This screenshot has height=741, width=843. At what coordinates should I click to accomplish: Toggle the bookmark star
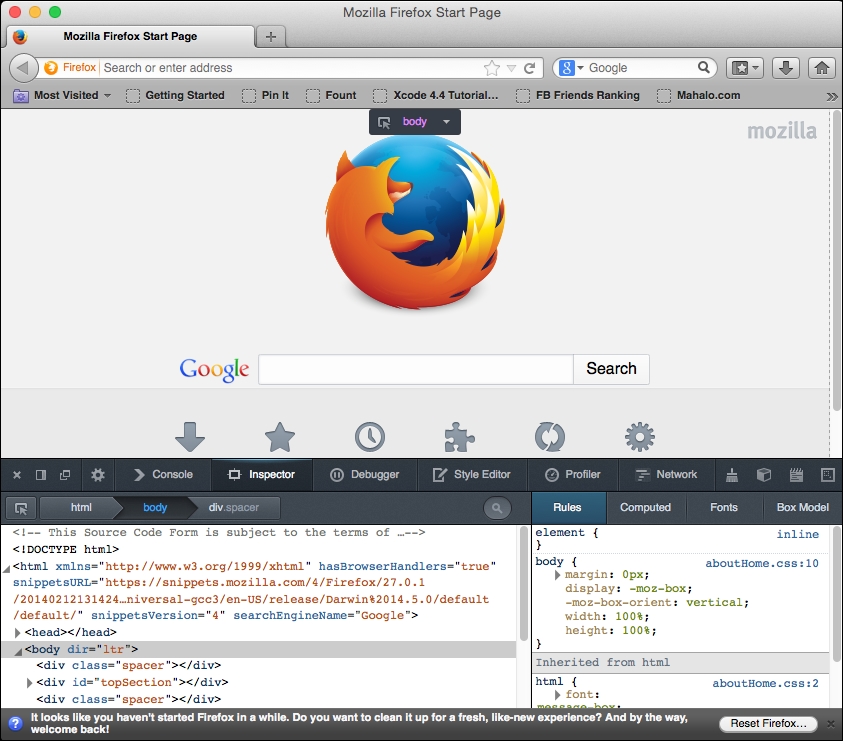pyautogui.click(x=490, y=68)
